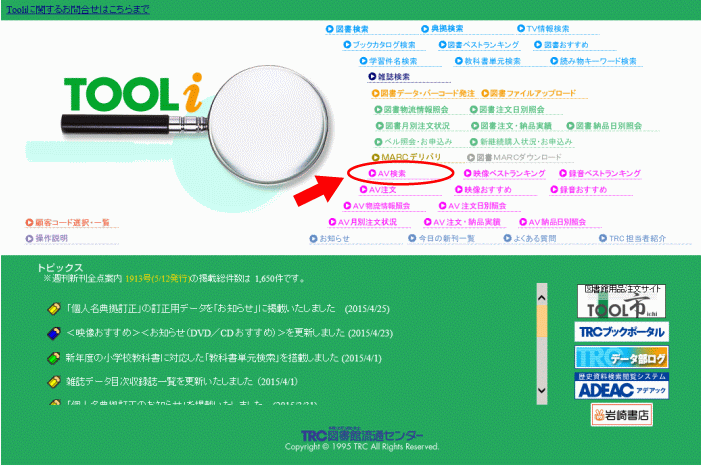Open 新継続購入状況・お申込み
The height and width of the screenshot is (466, 701).
pos(526,142)
